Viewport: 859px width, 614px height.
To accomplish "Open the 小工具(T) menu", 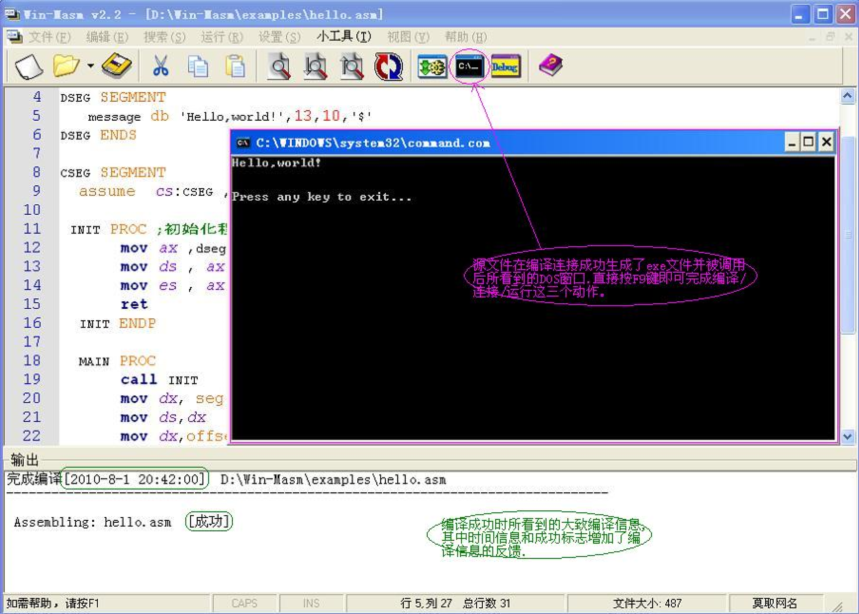I will point(343,37).
